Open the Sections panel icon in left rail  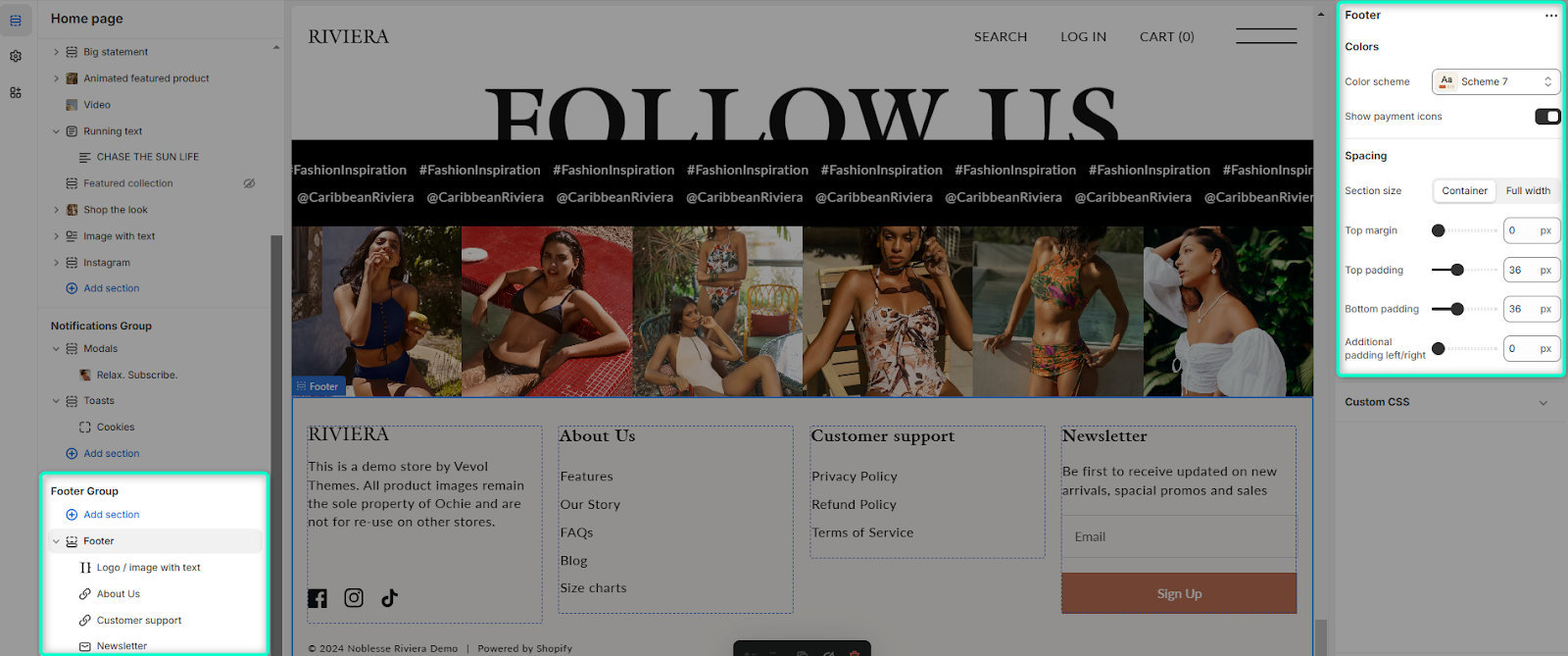[16, 21]
